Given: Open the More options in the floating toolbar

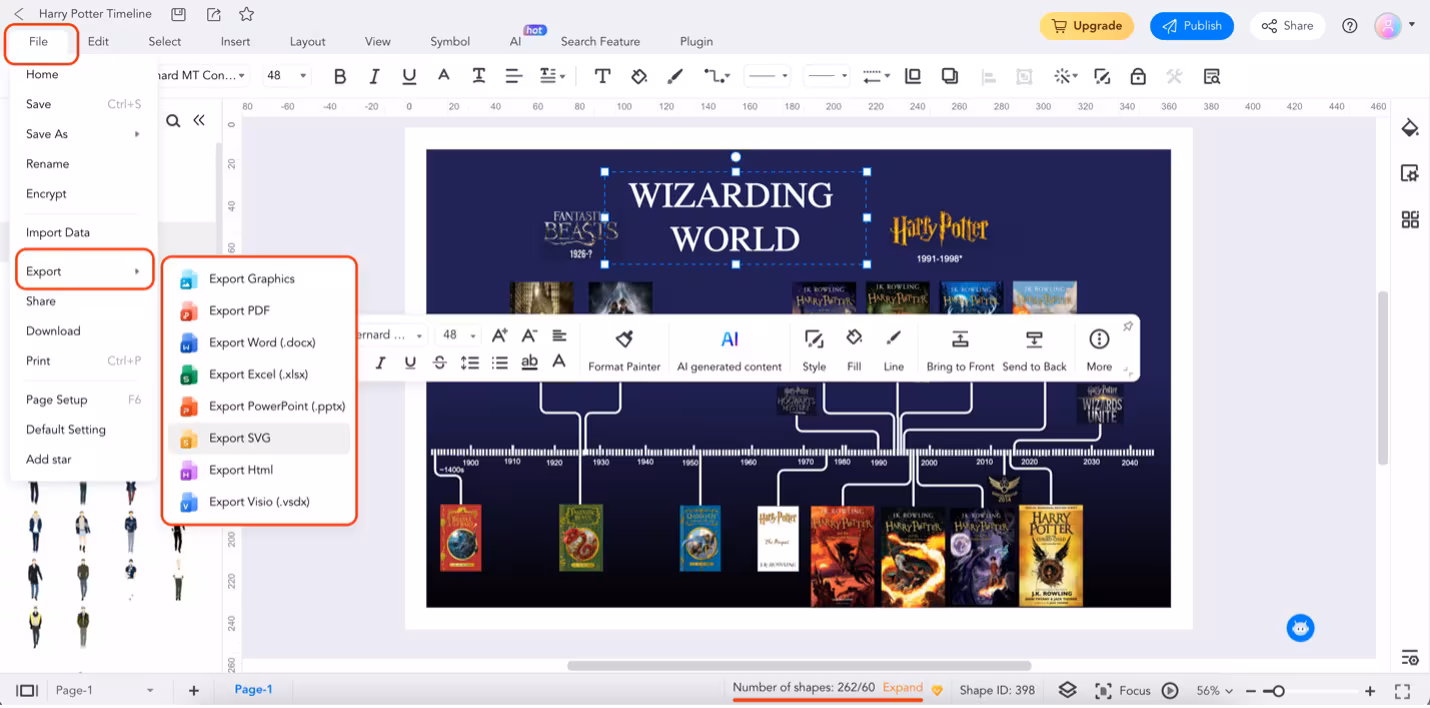Looking at the screenshot, I should click(x=1099, y=349).
